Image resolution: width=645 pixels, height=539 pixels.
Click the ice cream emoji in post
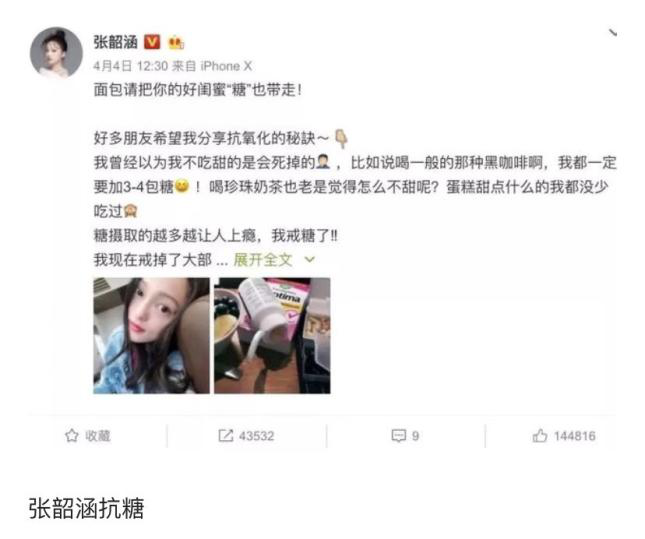coord(341,139)
